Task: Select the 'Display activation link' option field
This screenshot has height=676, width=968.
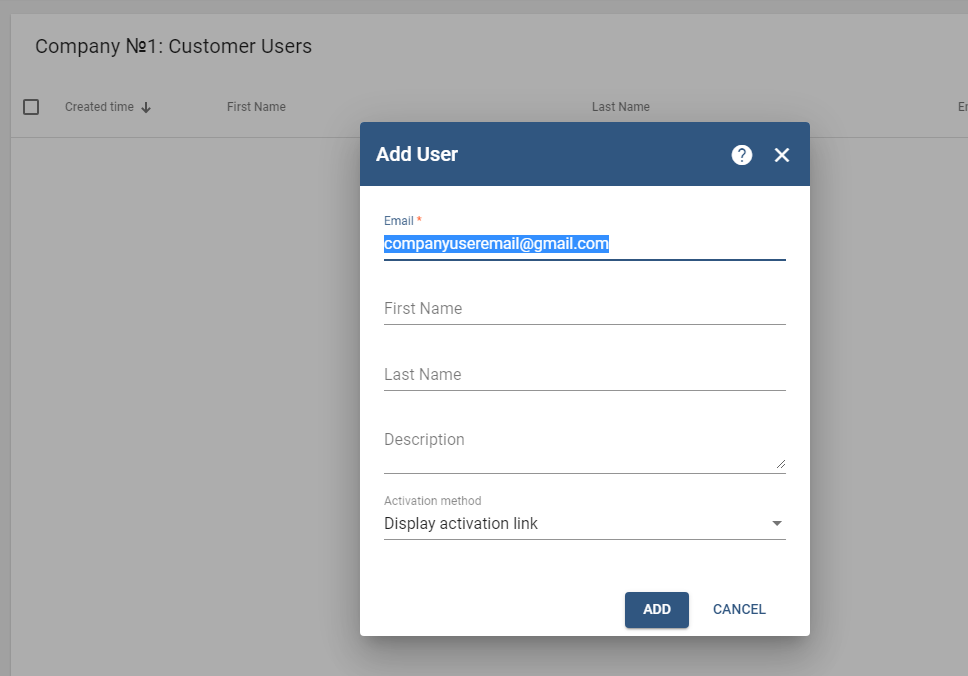Action: coord(570,524)
